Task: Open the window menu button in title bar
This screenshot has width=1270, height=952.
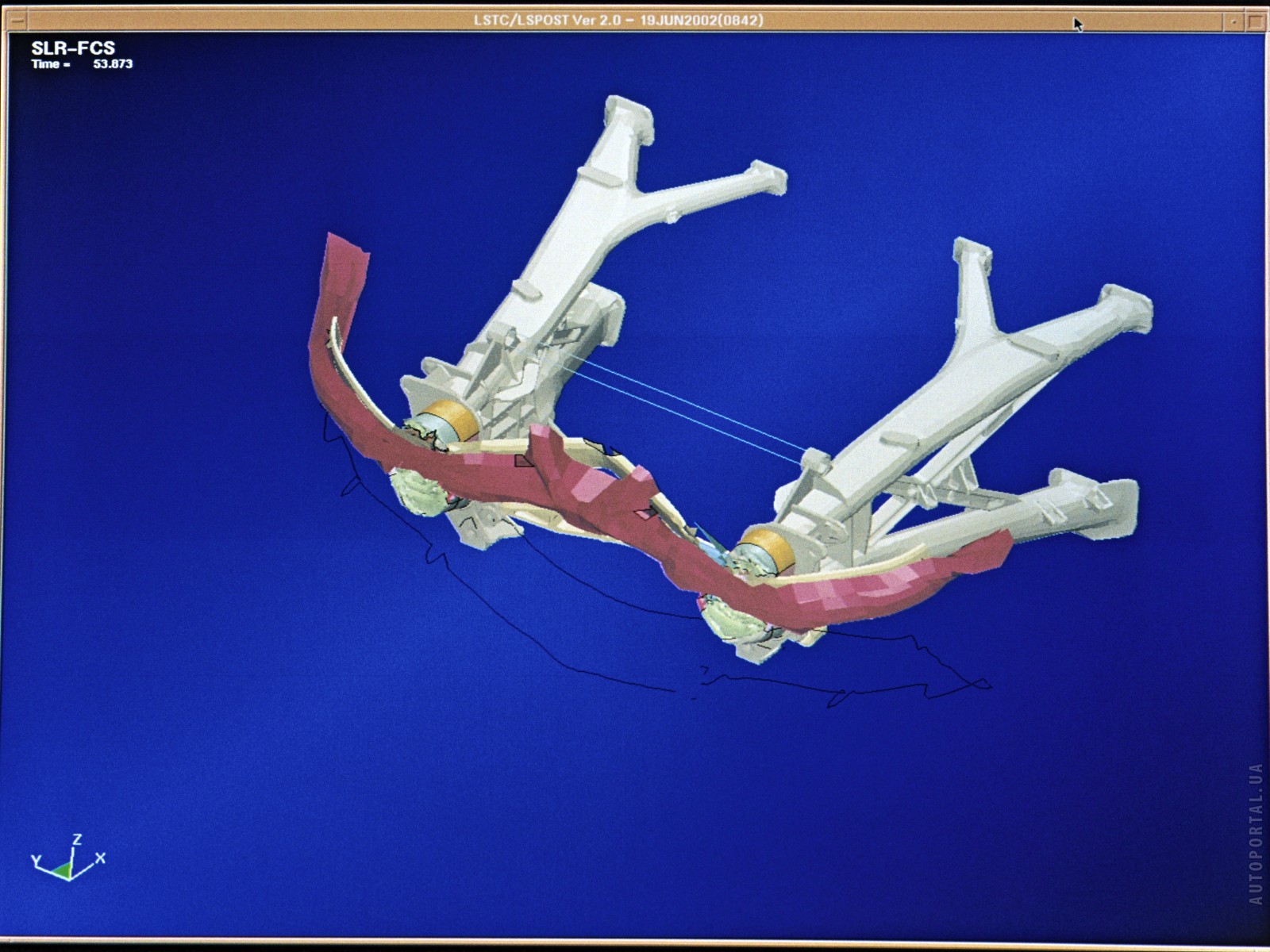Action: (15, 20)
